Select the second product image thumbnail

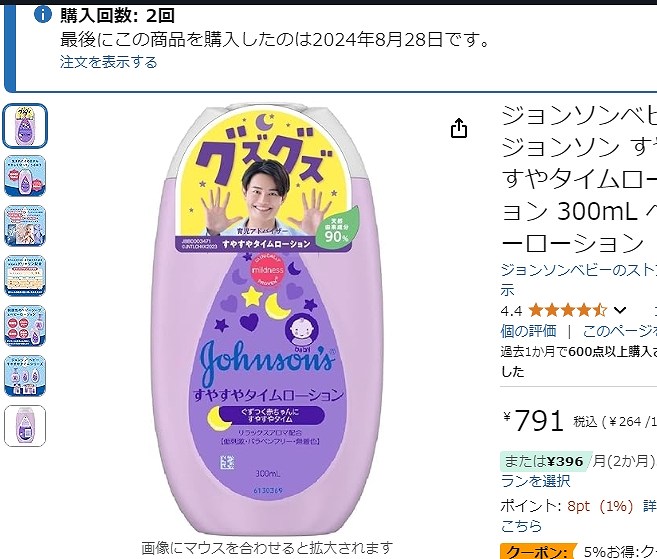tap(25, 176)
